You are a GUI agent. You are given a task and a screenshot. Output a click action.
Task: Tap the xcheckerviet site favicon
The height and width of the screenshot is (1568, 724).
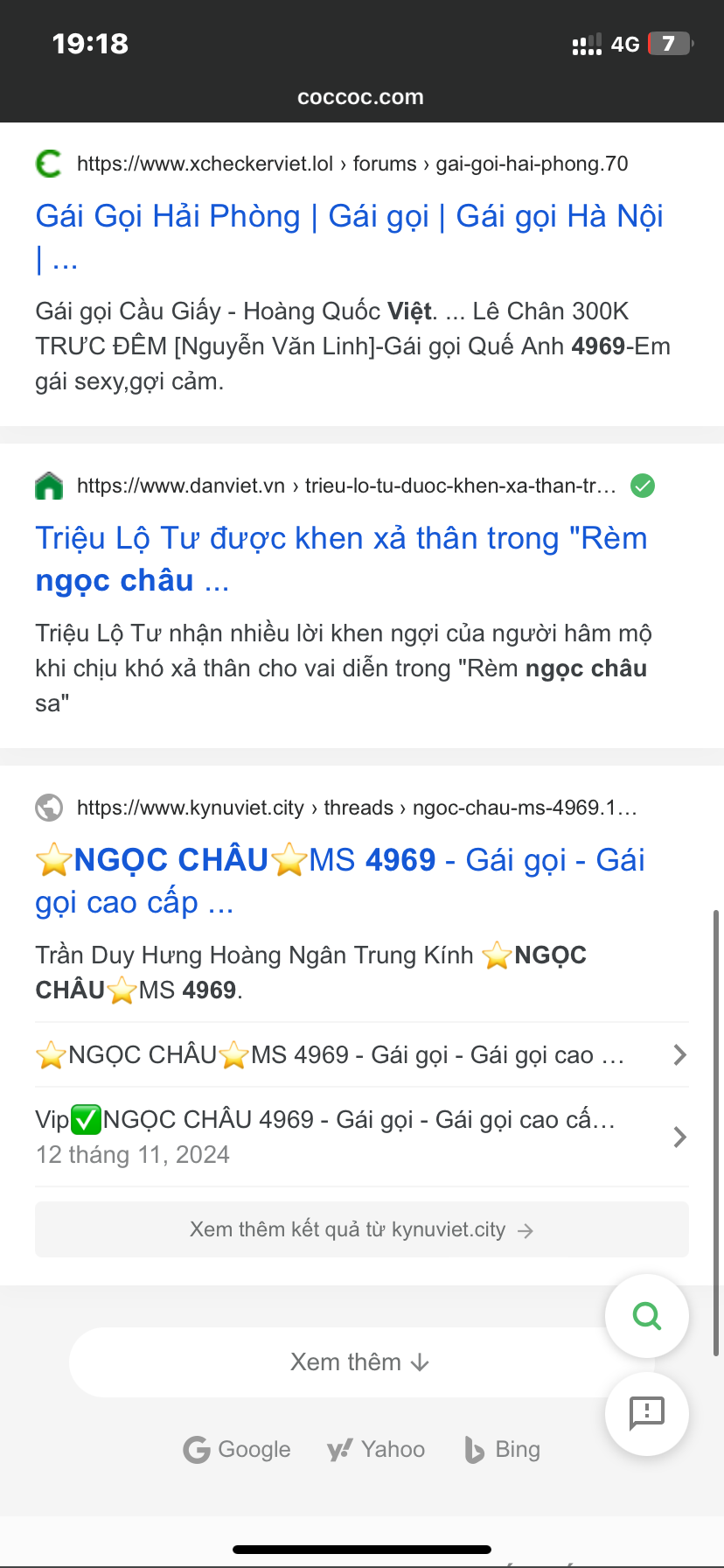49,164
